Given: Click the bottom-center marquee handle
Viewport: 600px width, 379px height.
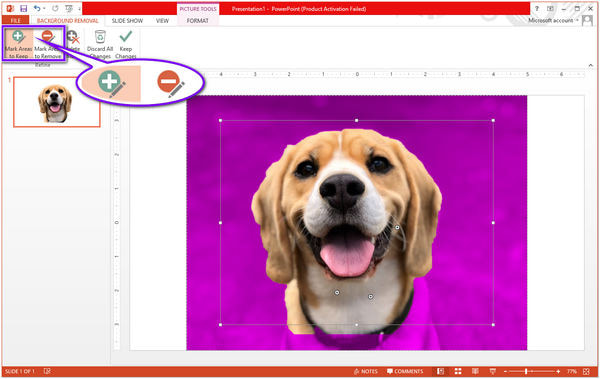Looking at the screenshot, I should tap(357, 325).
